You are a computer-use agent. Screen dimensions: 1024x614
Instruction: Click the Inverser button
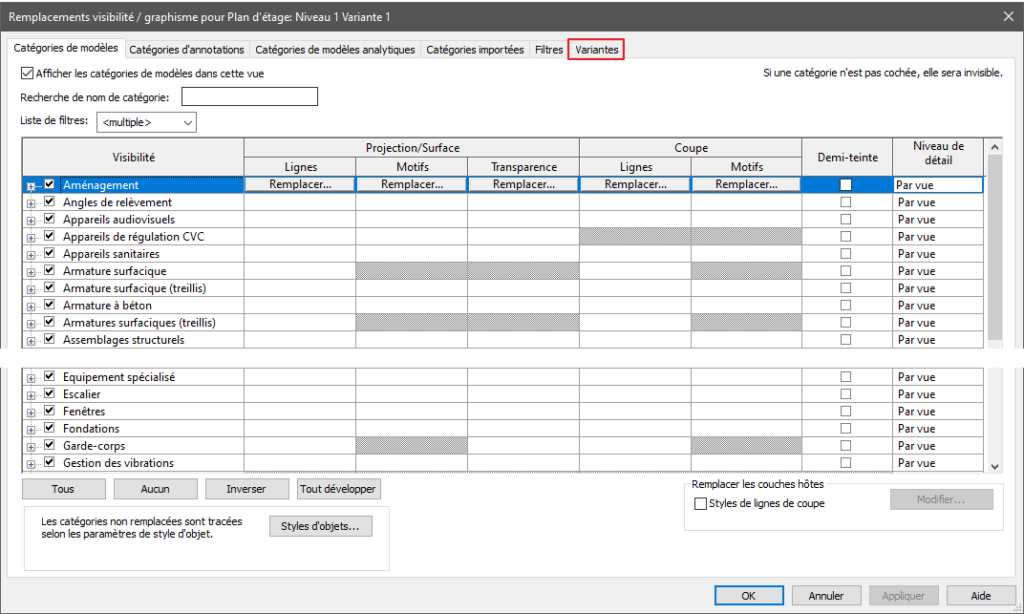(246, 489)
